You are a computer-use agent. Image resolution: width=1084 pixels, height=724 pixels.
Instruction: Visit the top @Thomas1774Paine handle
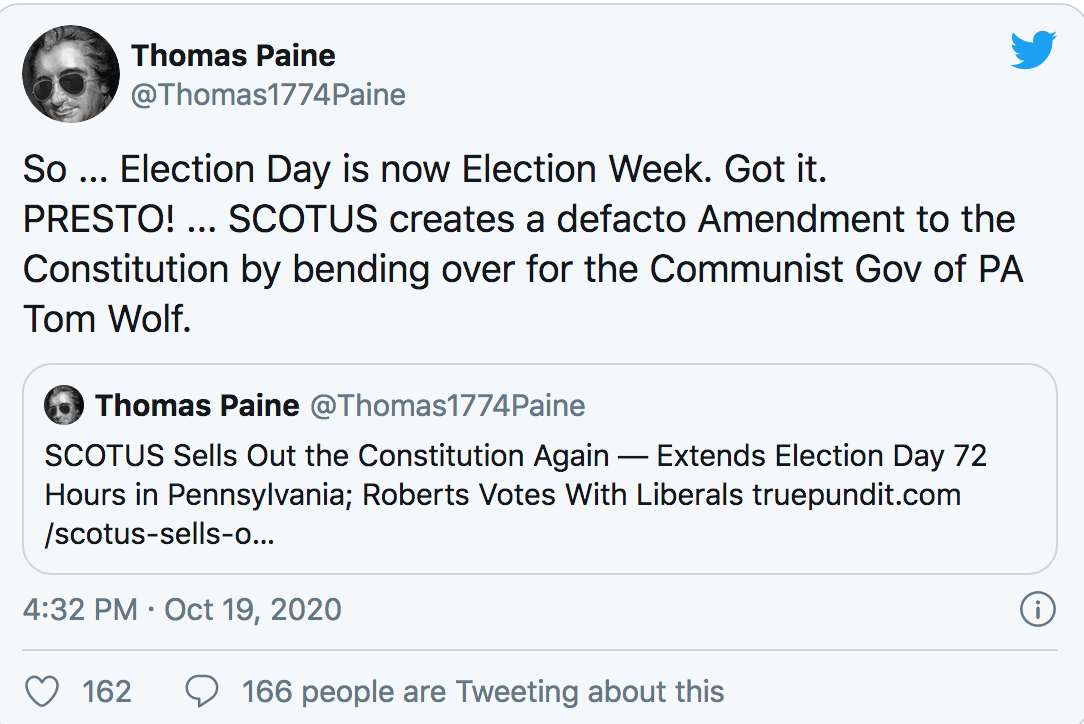(x=268, y=95)
